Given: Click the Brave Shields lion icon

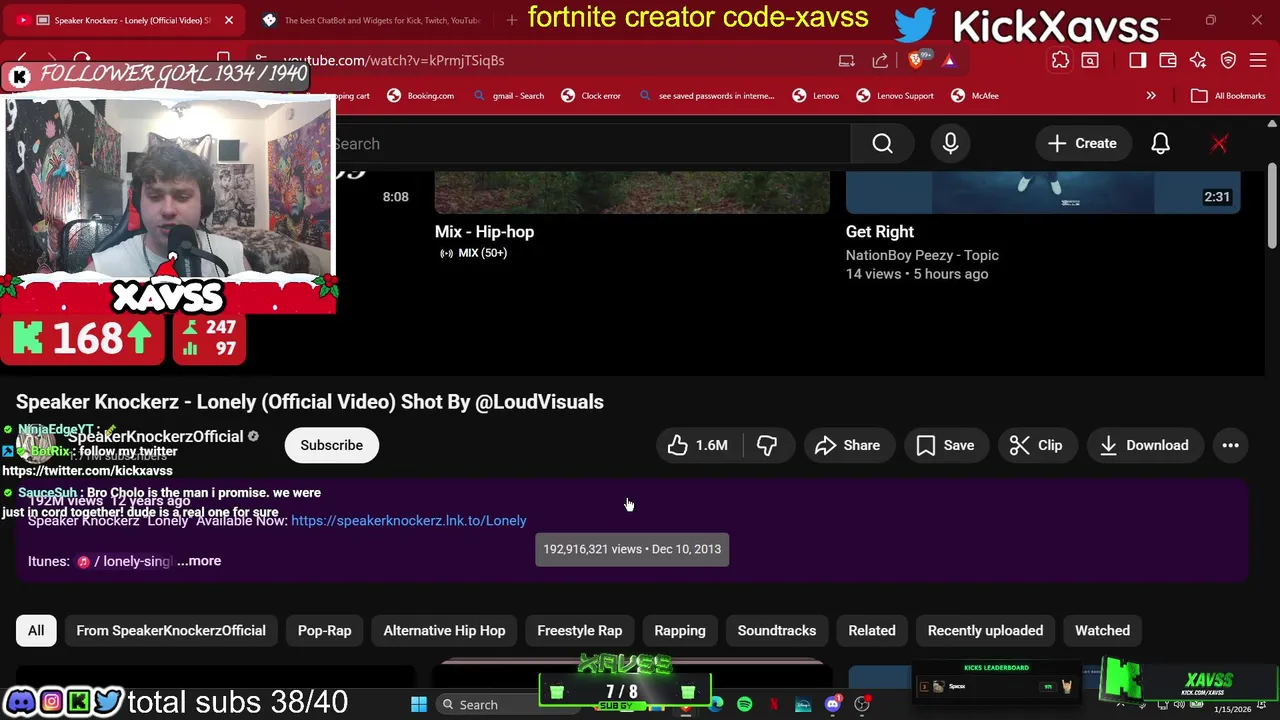Looking at the screenshot, I should tap(915, 60).
